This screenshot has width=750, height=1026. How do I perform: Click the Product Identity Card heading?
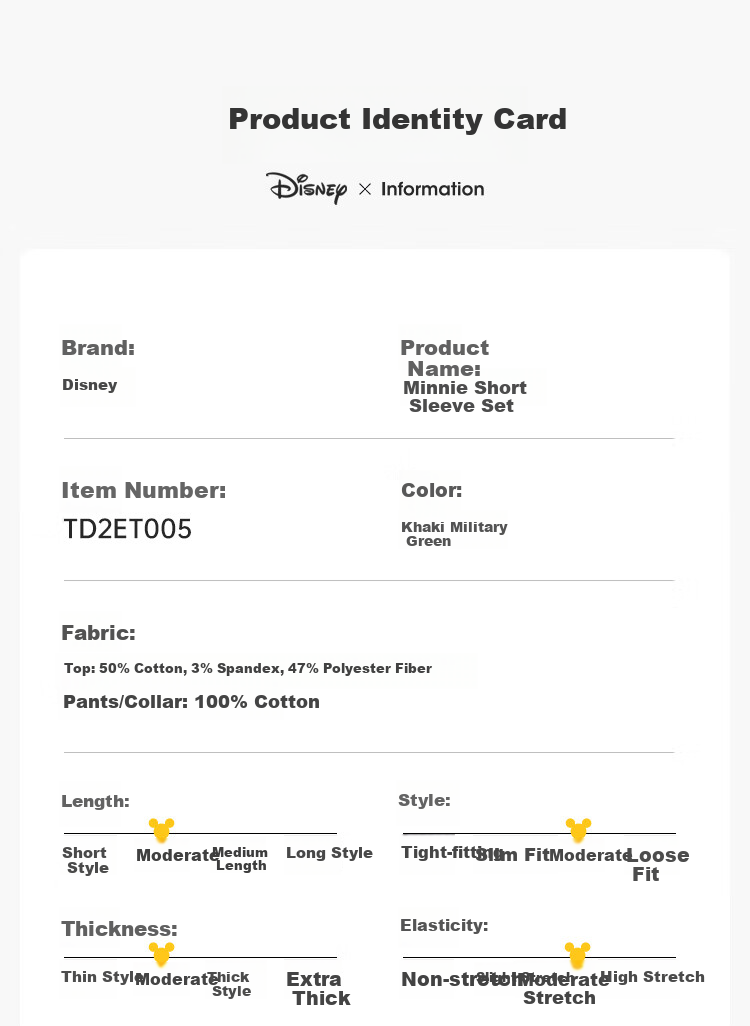tap(397, 119)
